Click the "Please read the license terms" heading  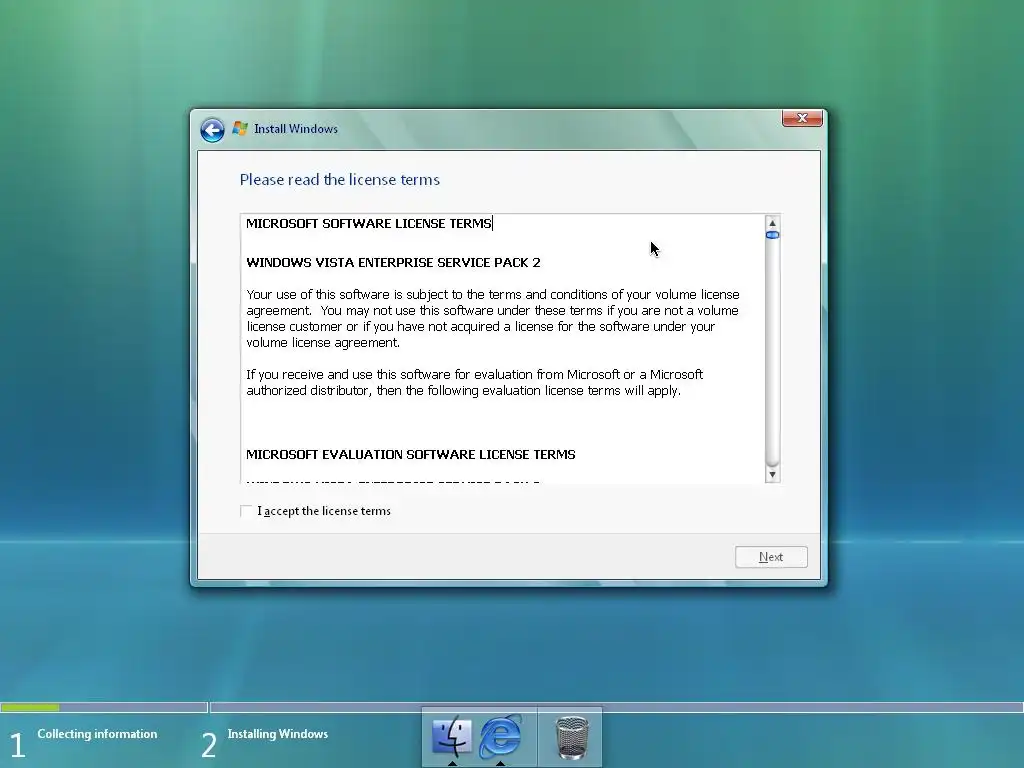click(x=340, y=180)
